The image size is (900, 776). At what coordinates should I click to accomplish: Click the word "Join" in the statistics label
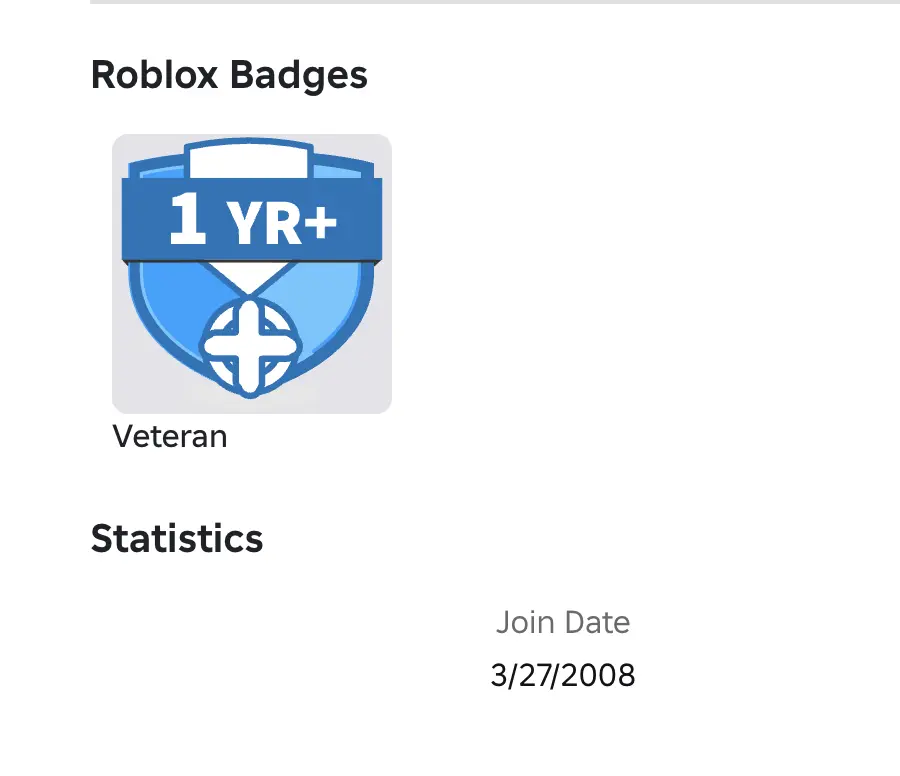click(x=524, y=623)
